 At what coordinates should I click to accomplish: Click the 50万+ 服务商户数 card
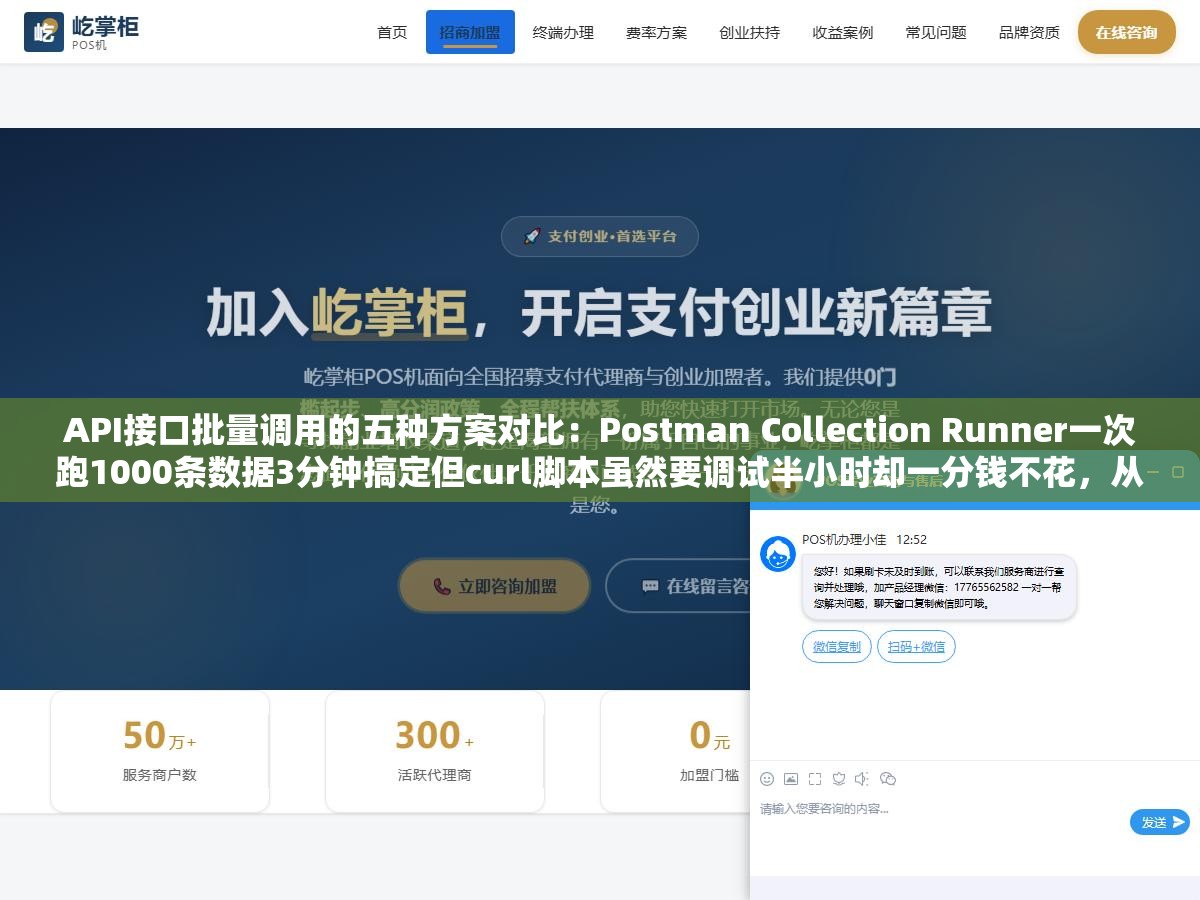click(160, 750)
